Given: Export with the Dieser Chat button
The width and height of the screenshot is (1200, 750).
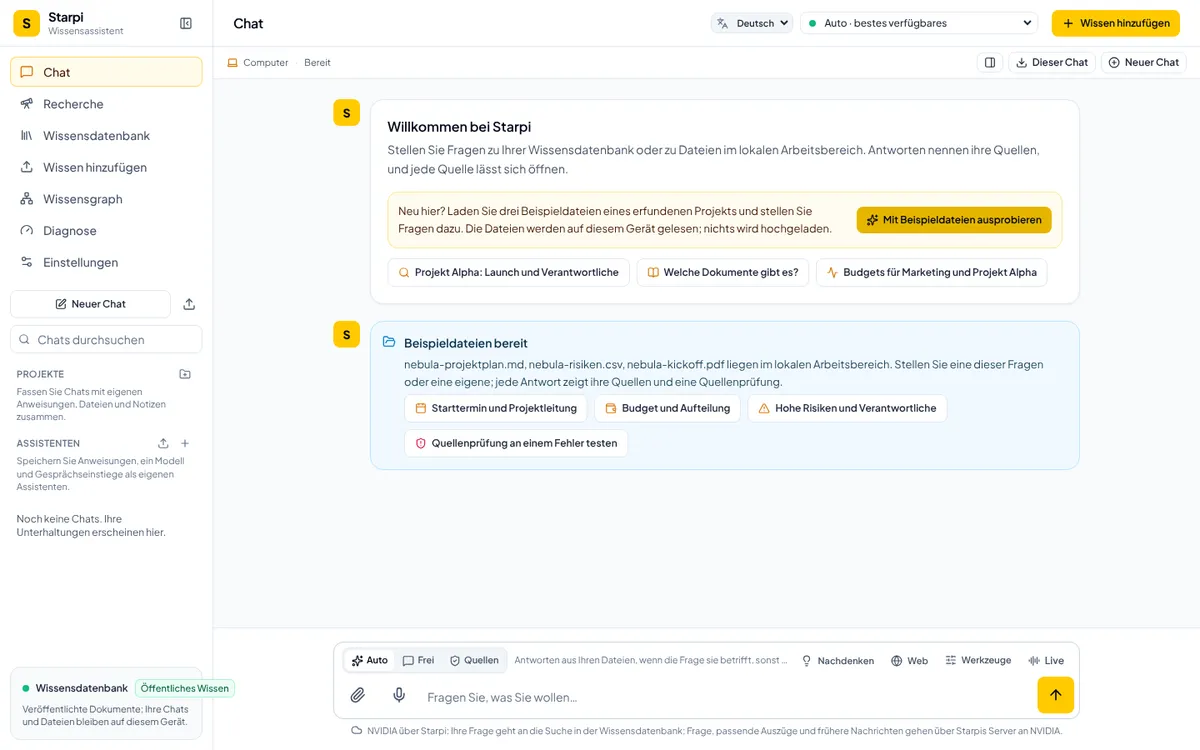Looking at the screenshot, I should tap(1052, 62).
